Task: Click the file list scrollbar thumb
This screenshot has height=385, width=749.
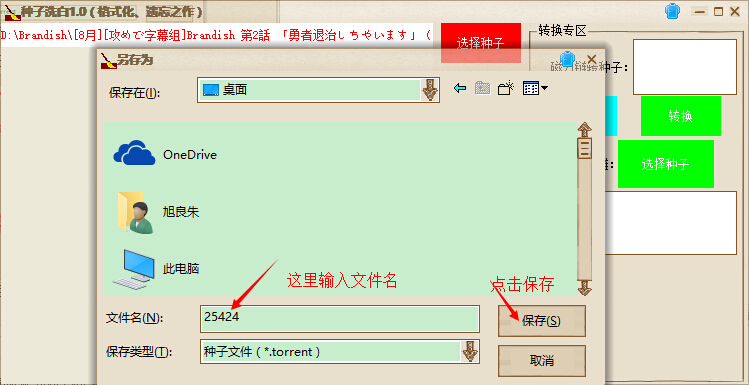Action: (585, 149)
